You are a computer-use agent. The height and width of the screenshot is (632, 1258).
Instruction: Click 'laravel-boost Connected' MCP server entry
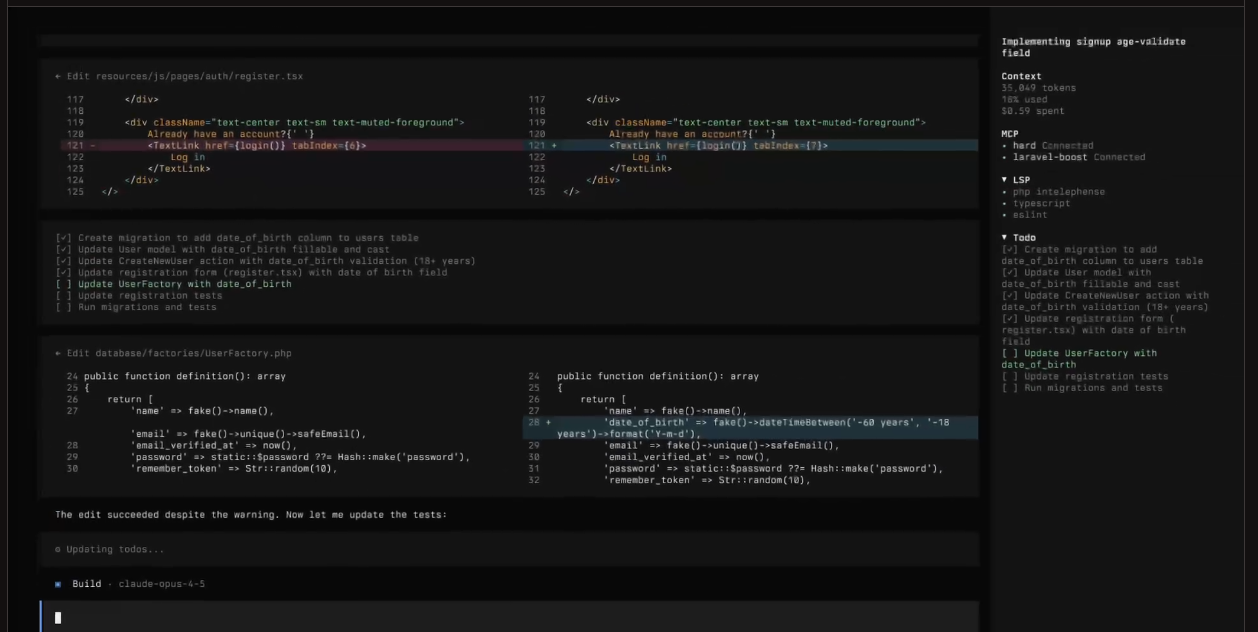coord(1073,157)
